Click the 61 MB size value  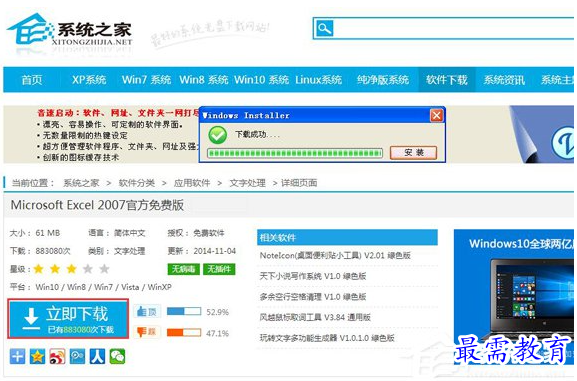[x=47, y=233]
